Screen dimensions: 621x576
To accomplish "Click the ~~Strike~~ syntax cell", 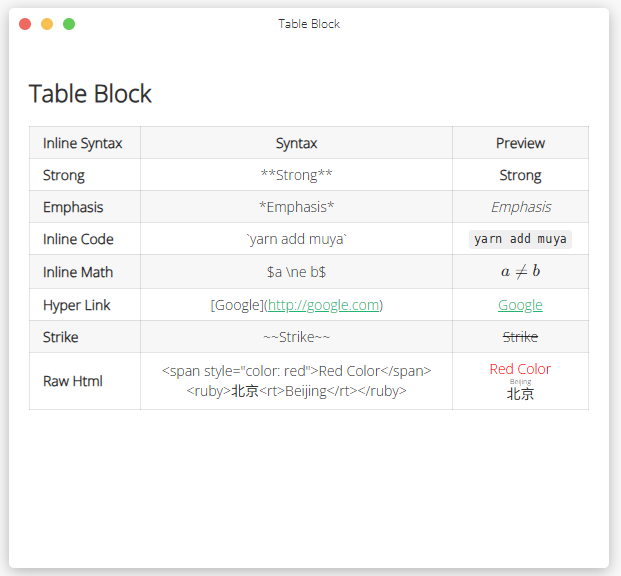I will coord(296,337).
